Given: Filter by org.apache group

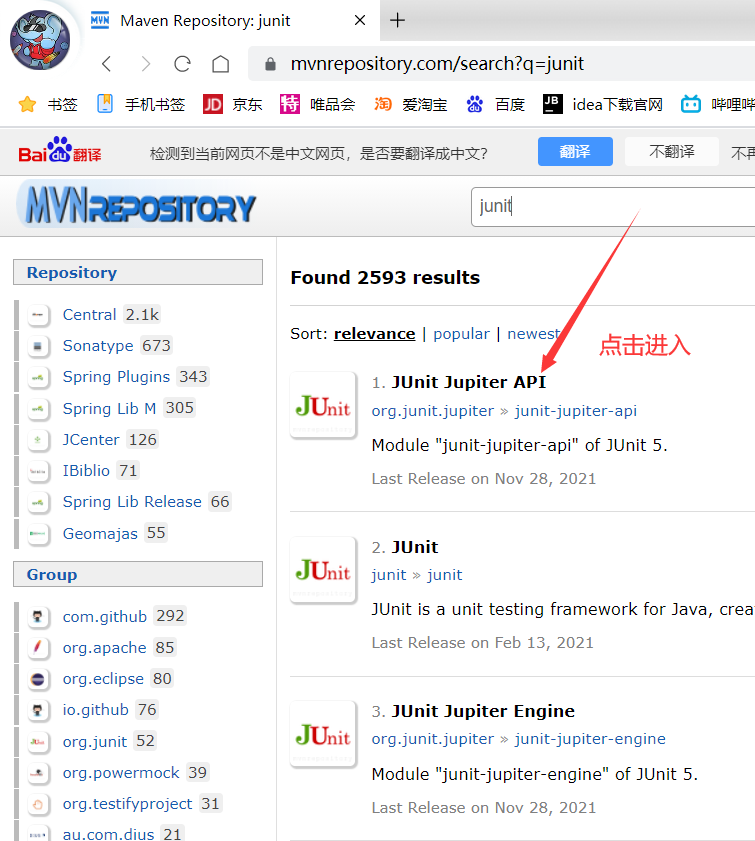Looking at the screenshot, I should (x=104, y=647).
